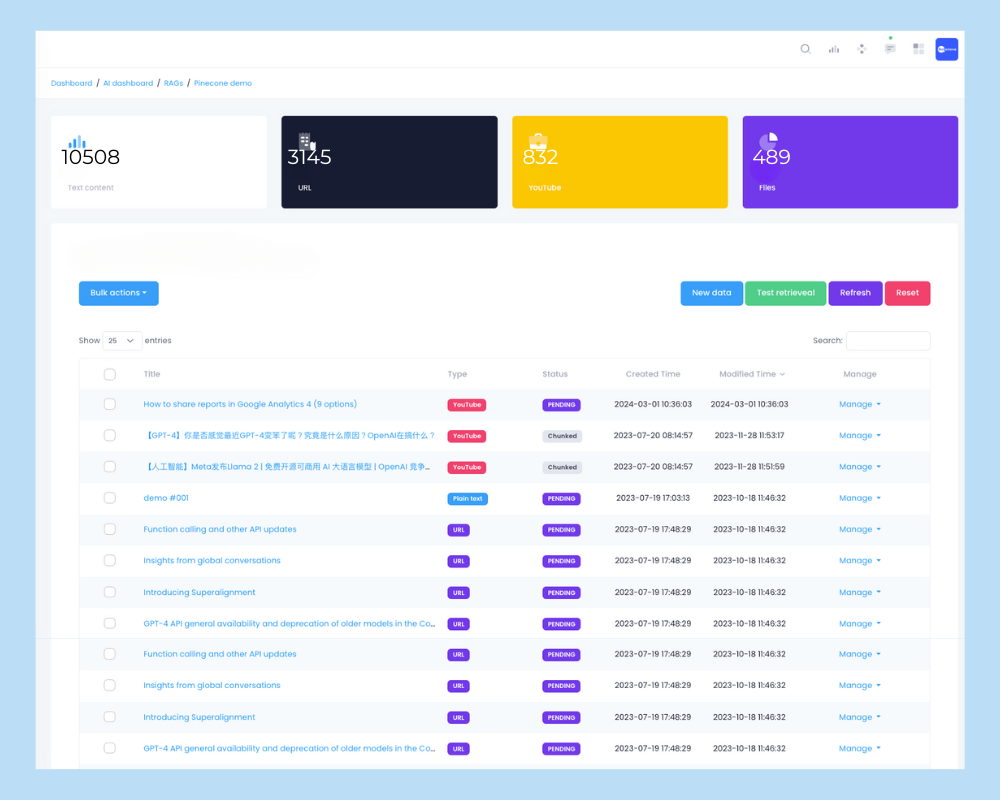The height and width of the screenshot is (800, 1000).
Task: Check the box for demo #001 row
Action: pos(110,498)
